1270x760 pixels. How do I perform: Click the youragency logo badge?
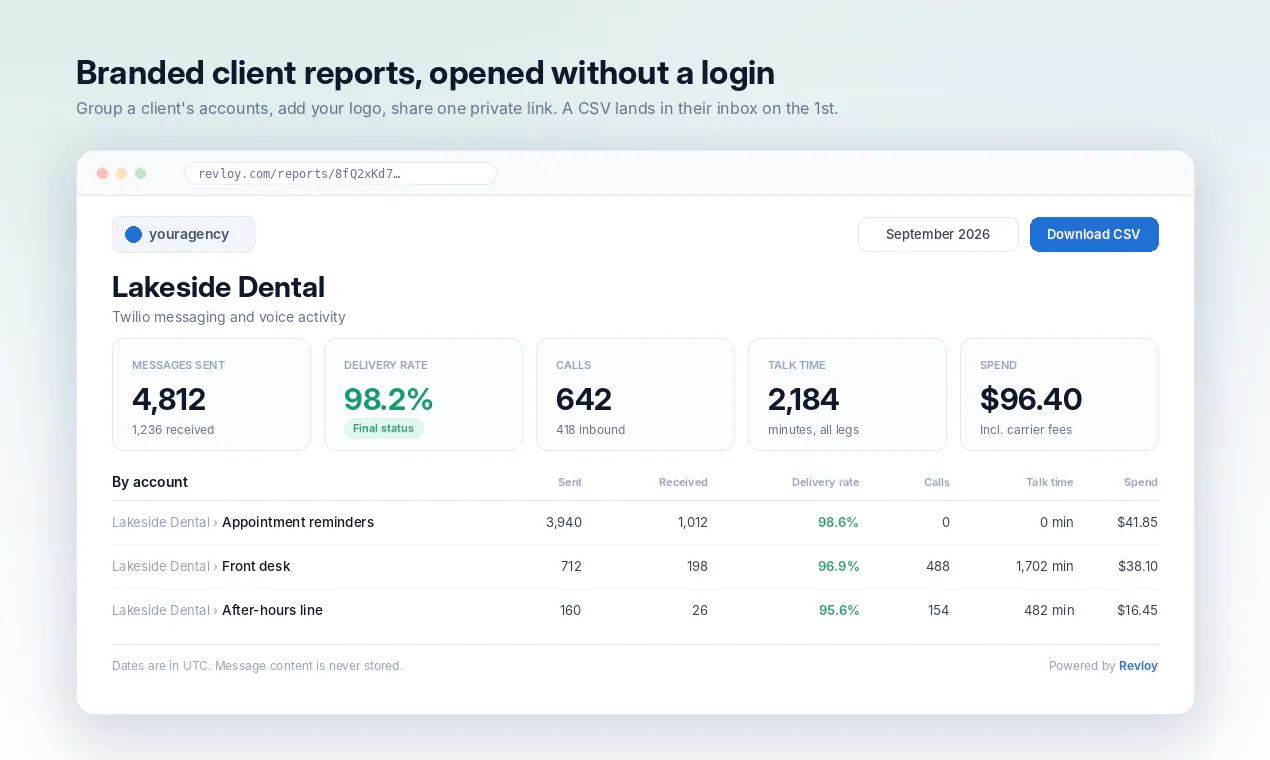click(x=183, y=234)
